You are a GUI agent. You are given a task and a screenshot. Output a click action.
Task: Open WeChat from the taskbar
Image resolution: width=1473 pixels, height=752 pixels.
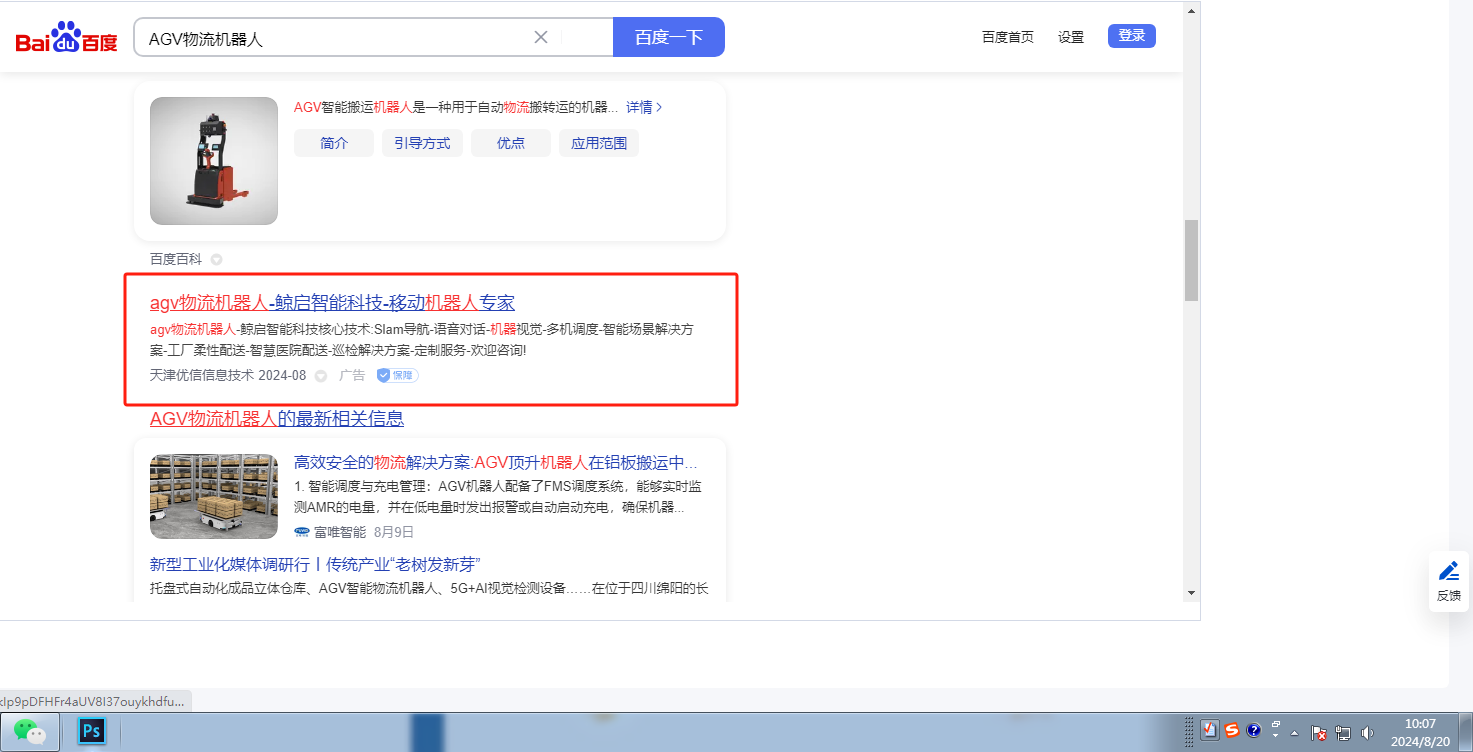coord(30,732)
